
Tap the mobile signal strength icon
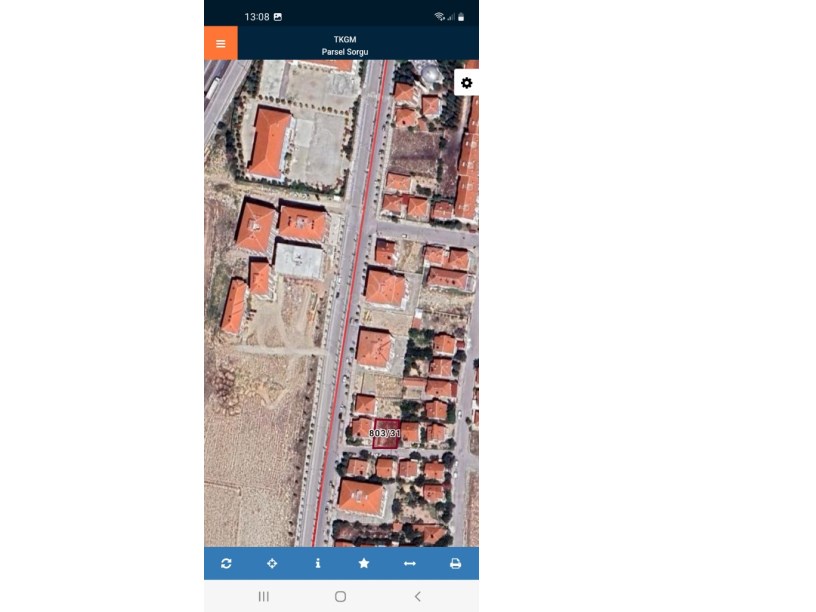[451, 17]
